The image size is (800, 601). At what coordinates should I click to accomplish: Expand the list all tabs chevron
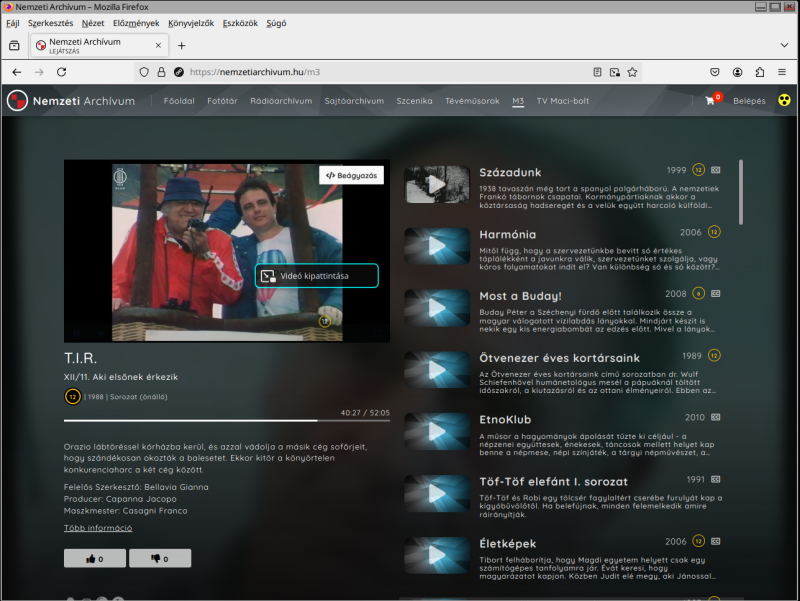(x=784, y=45)
